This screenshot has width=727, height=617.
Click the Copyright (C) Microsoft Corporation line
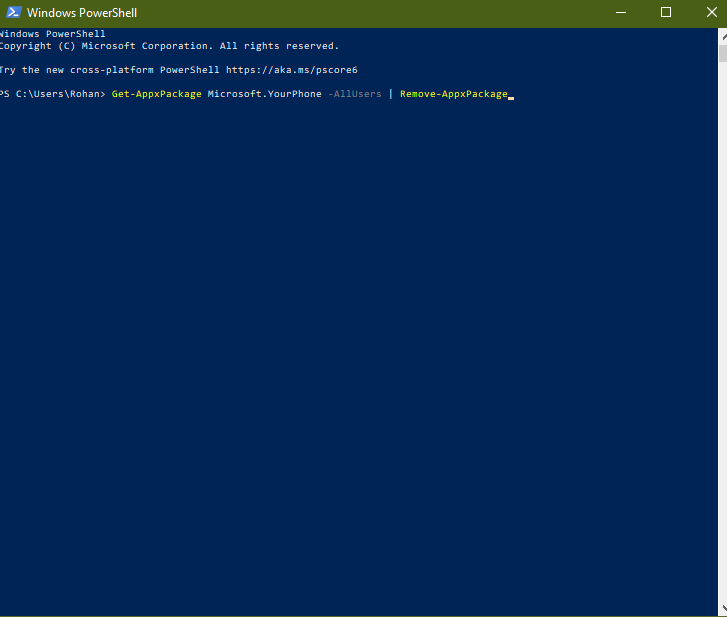(169, 46)
